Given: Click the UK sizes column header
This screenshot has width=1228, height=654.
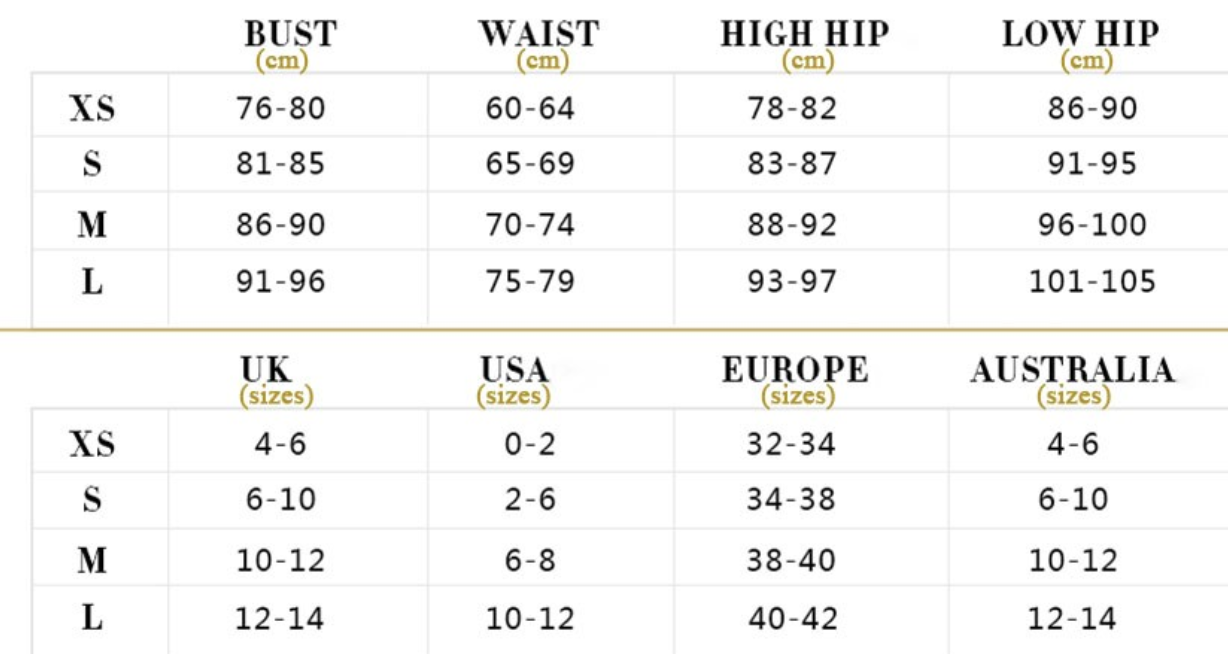Looking at the screenshot, I should 266,371.
